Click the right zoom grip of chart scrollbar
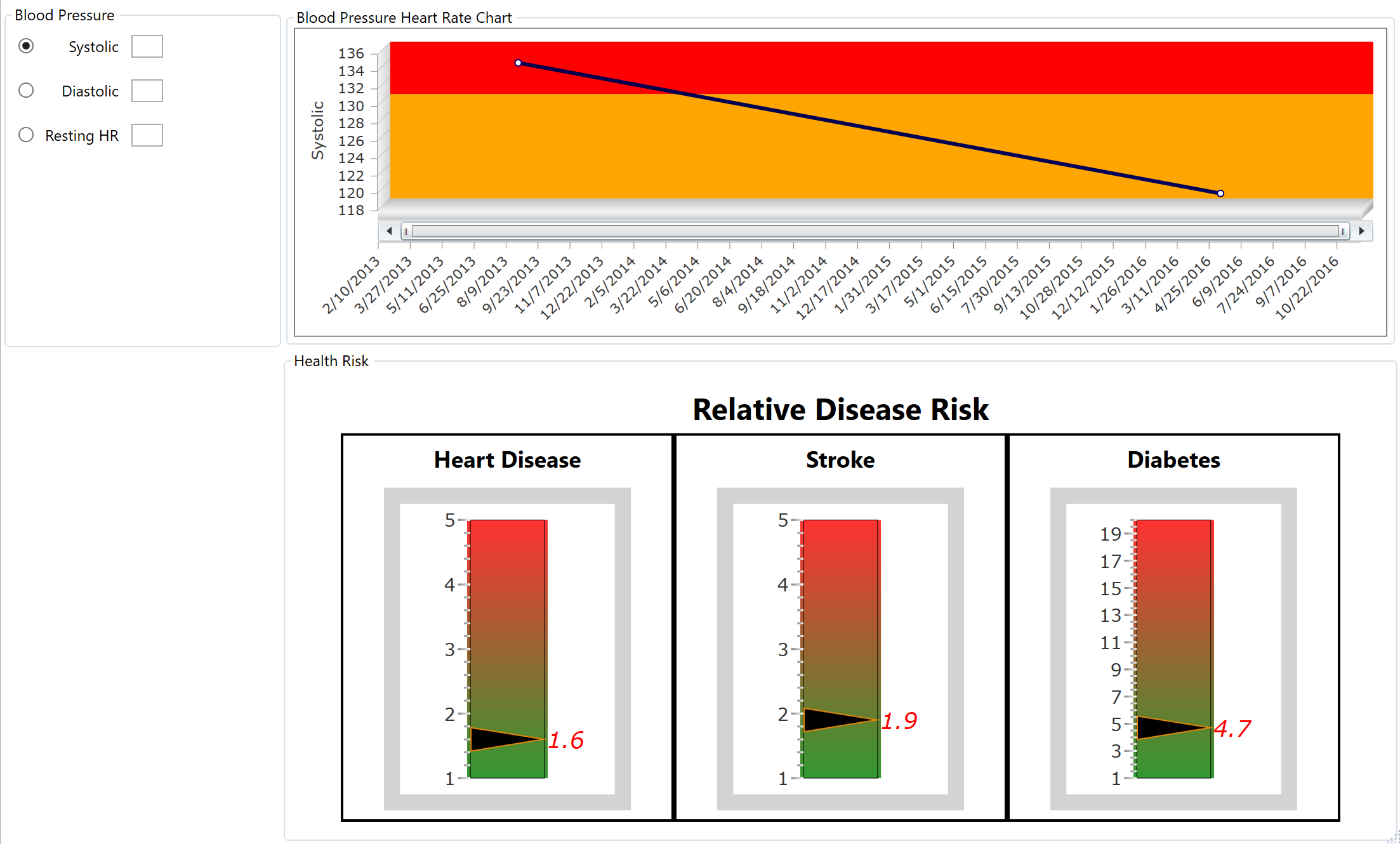The image size is (1400, 844). coord(1343,231)
